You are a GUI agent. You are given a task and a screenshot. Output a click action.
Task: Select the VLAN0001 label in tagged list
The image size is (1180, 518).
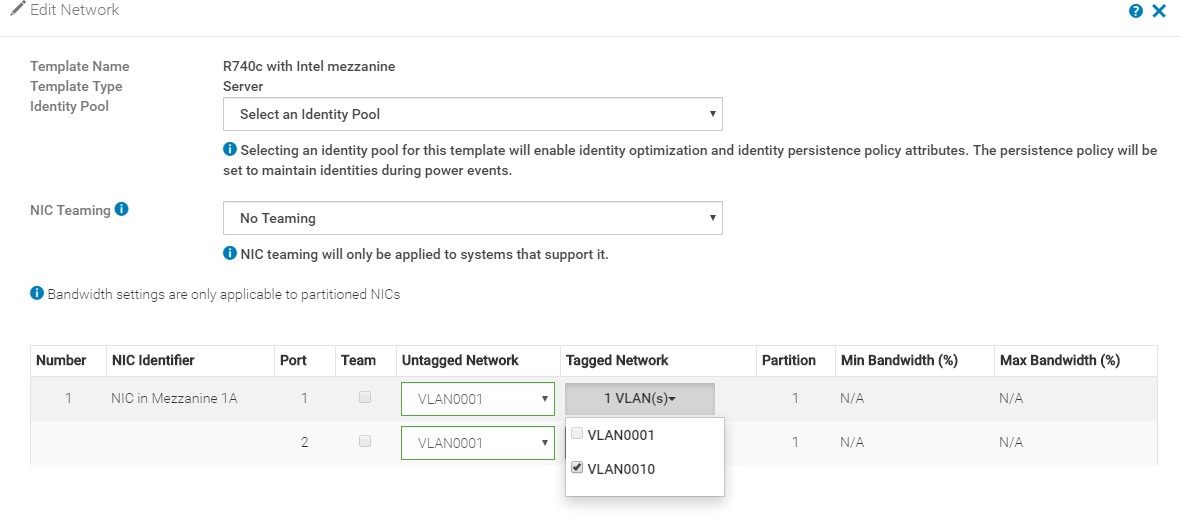coord(621,435)
